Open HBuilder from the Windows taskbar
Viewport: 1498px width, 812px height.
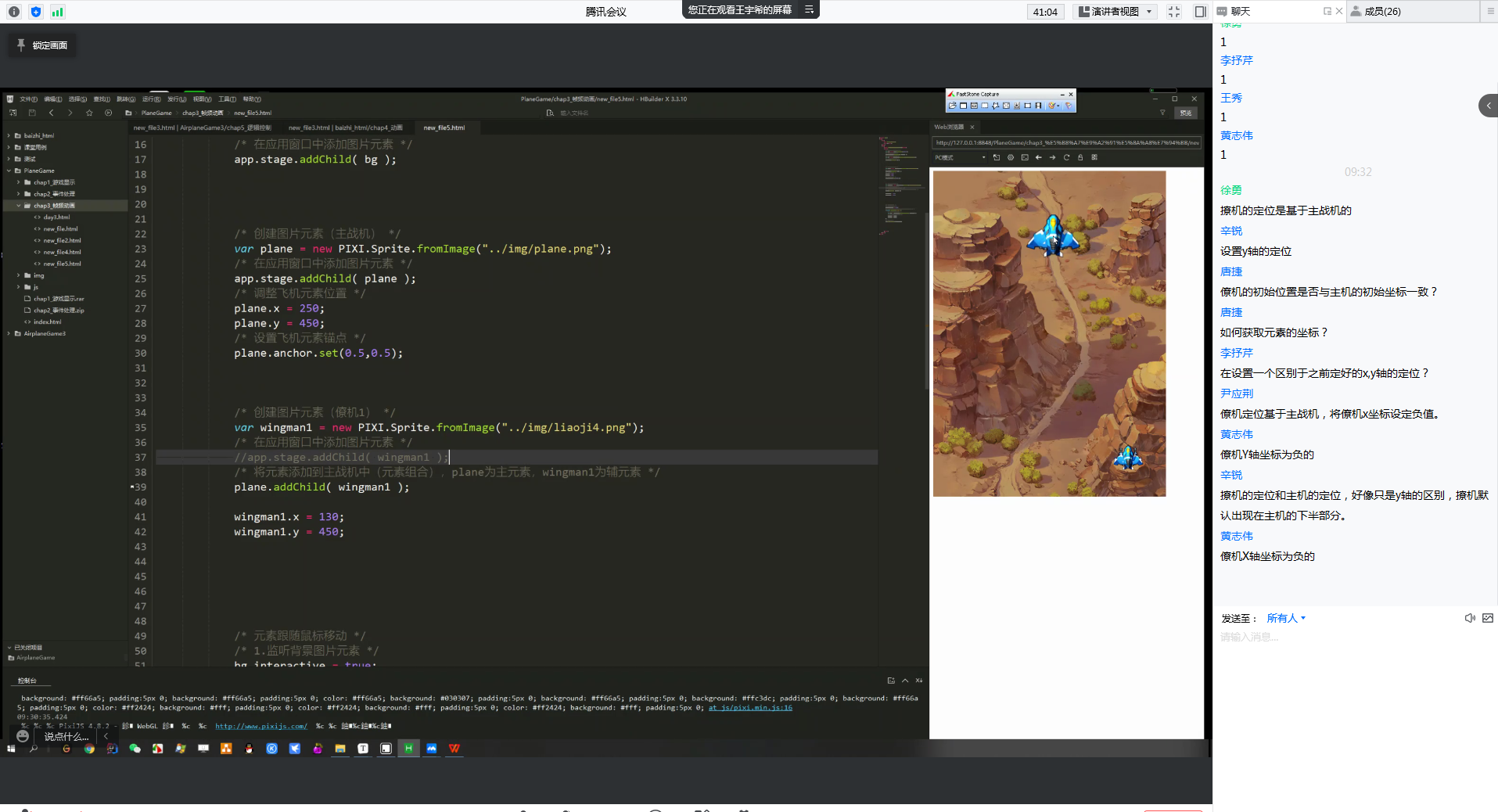408,749
